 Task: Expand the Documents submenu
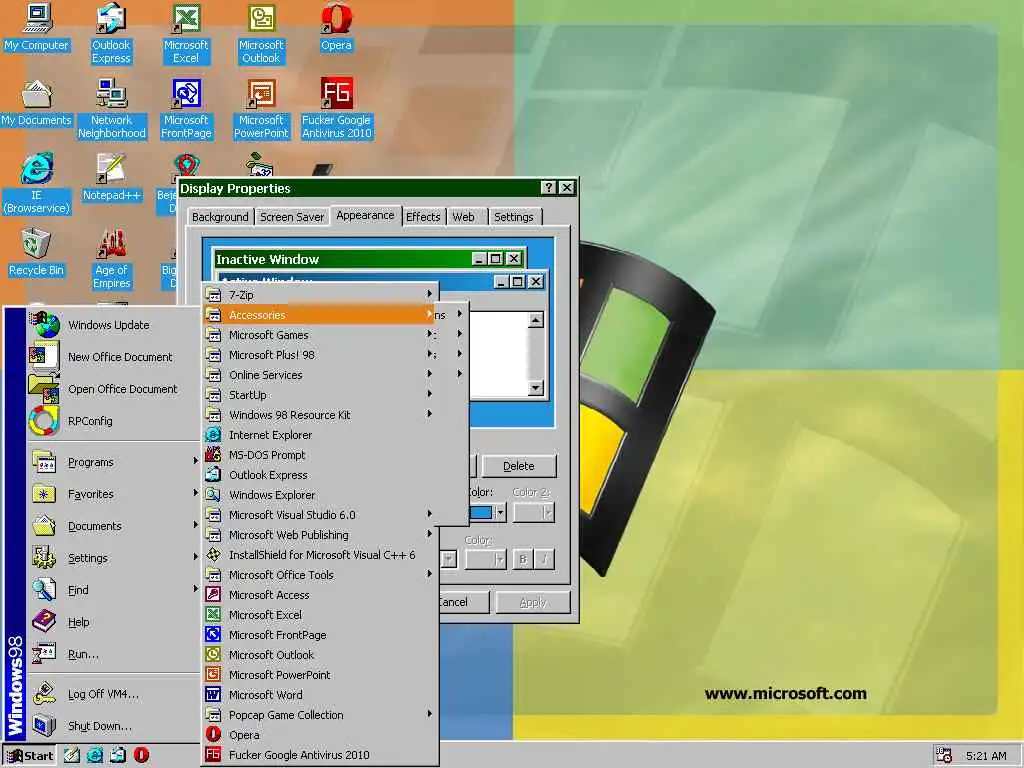[x=114, y=526]
